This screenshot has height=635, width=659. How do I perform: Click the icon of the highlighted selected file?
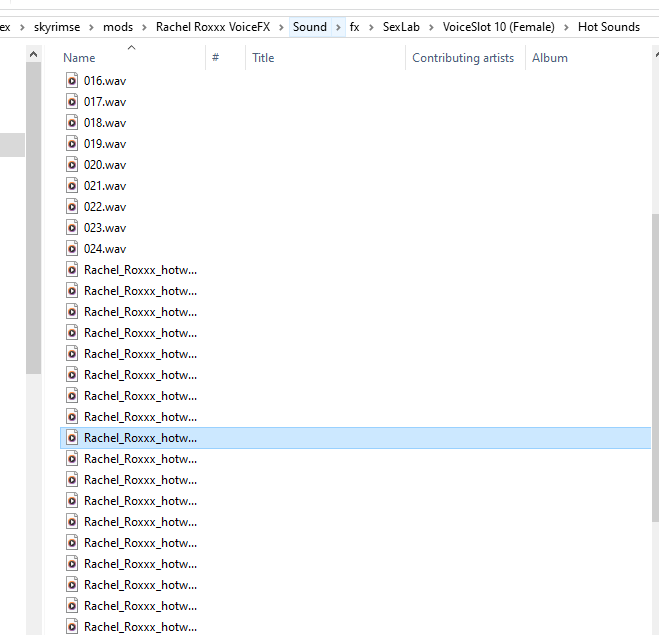[x=72, y=437]
